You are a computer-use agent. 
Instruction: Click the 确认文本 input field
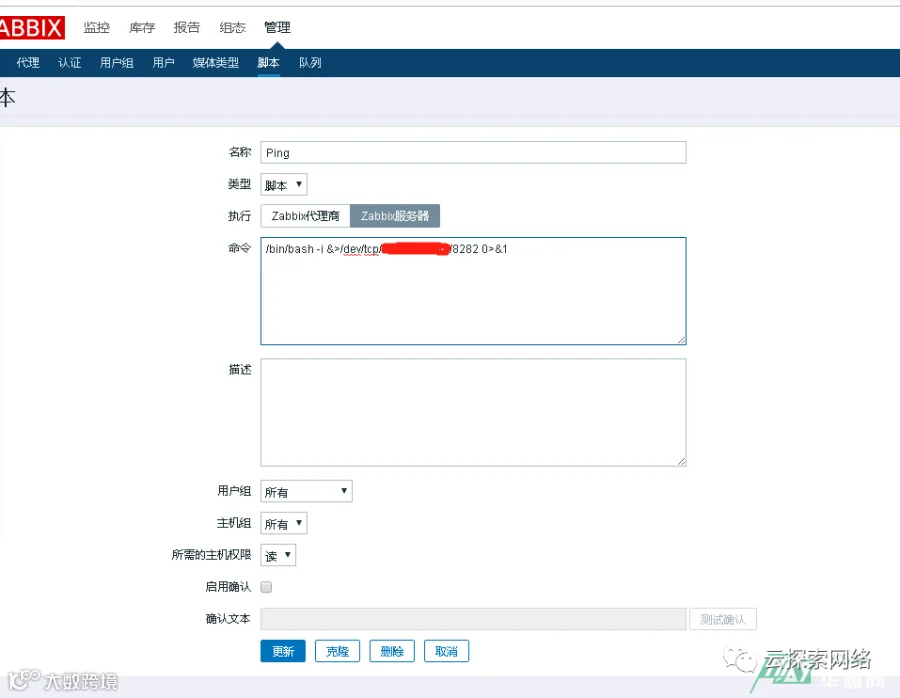[x=473, y=619]
